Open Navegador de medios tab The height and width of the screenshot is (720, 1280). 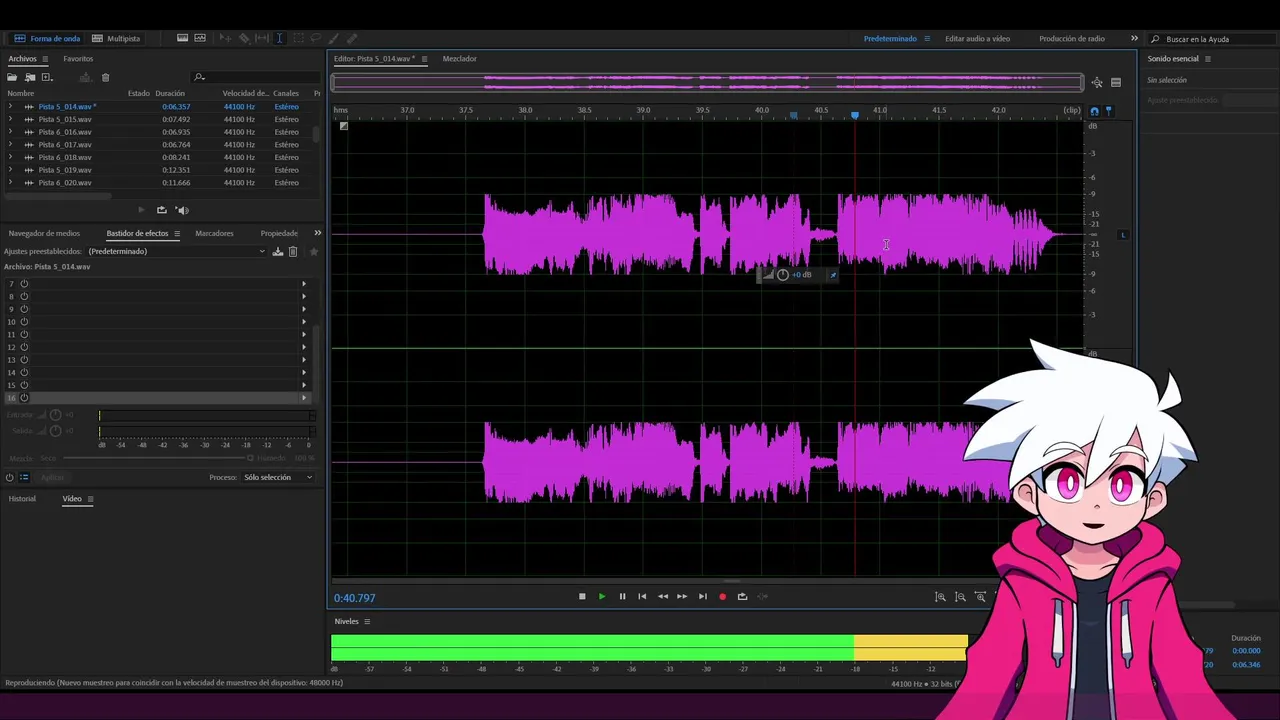[x=44, y=233]
